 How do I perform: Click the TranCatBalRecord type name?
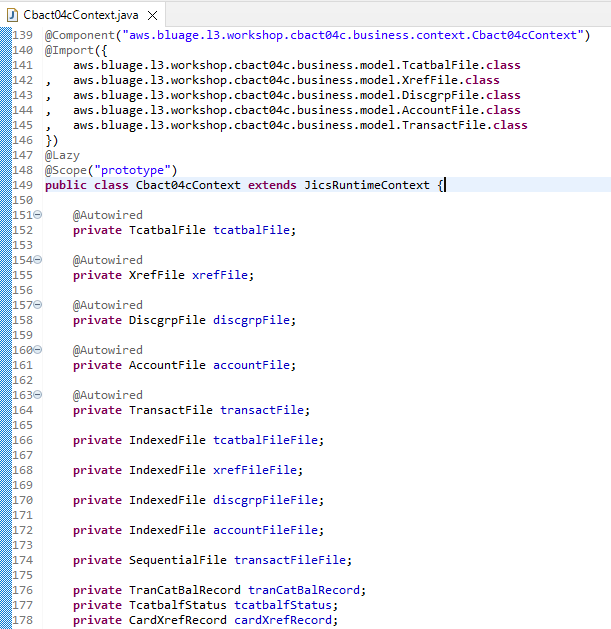(x=185, y=590)
